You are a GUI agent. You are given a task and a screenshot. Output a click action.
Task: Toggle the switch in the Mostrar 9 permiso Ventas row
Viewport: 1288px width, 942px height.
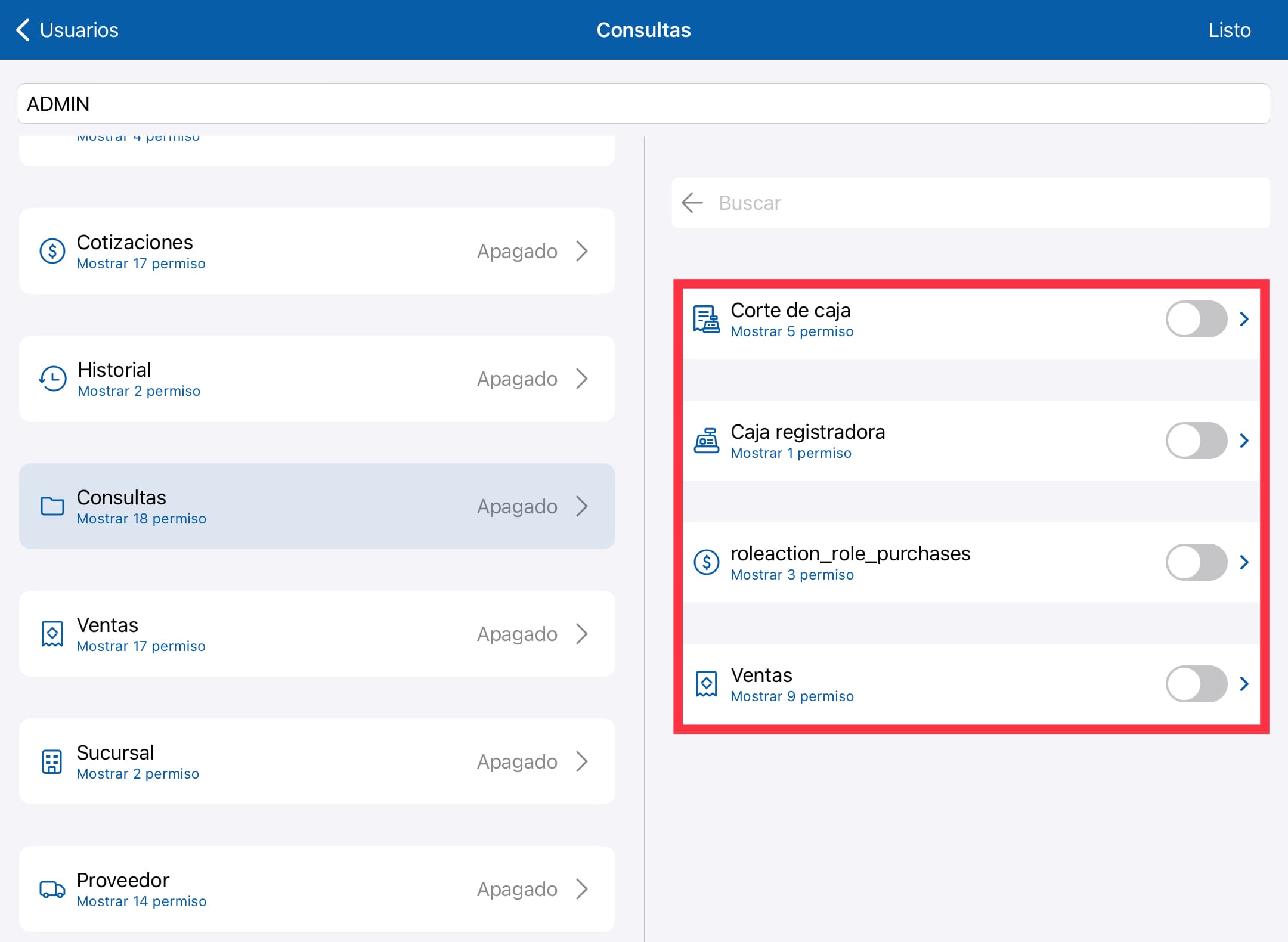click(x=1197, y=684)
